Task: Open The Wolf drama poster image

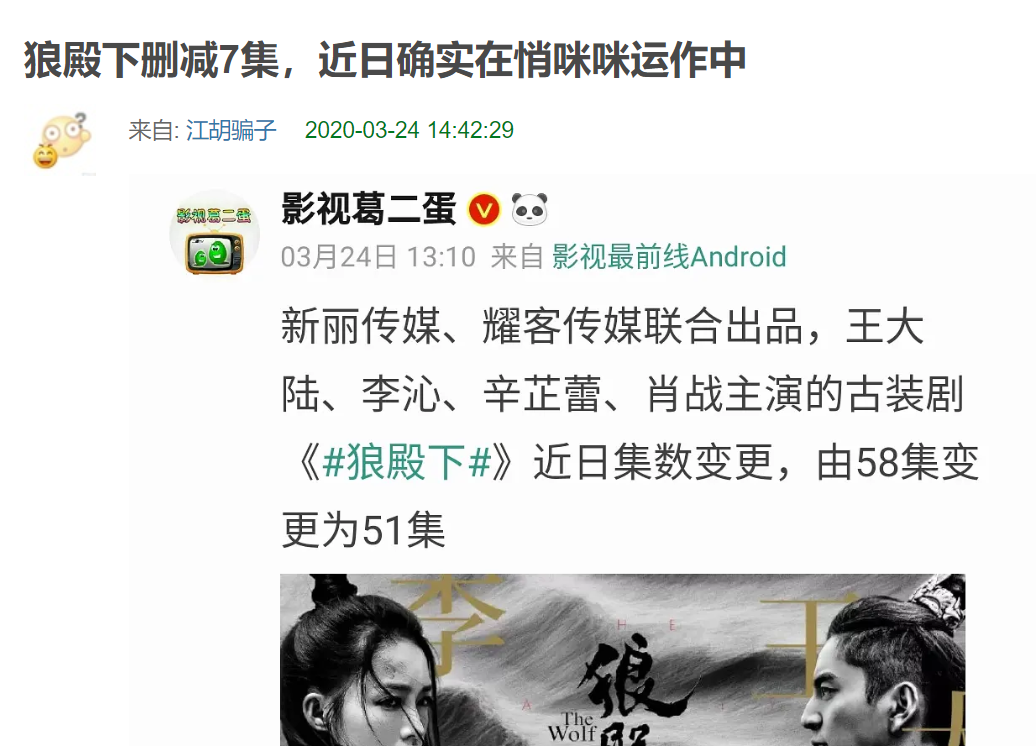Action: click(622, 660)
